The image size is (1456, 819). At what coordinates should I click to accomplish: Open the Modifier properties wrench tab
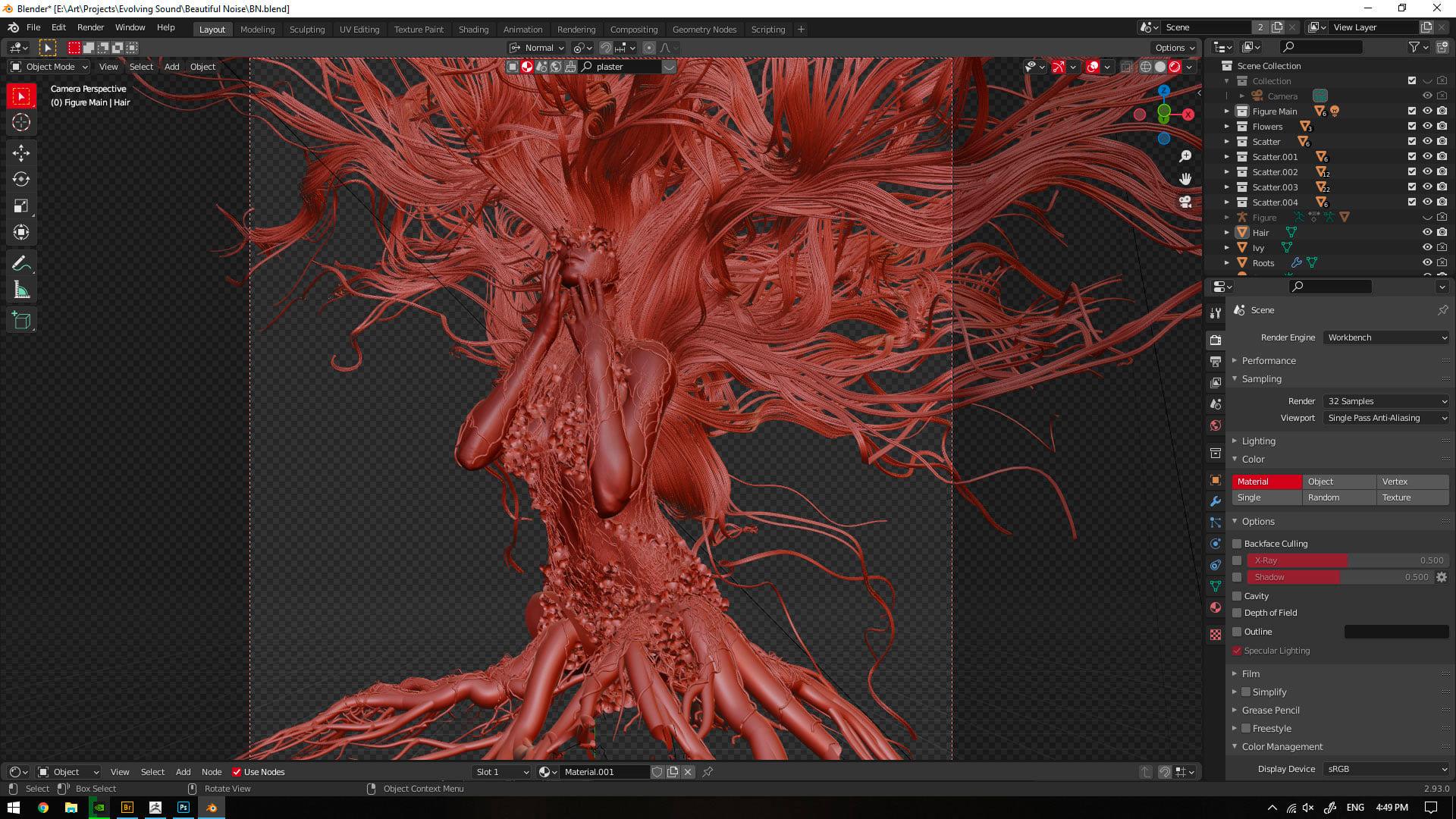click(1216, 501)
